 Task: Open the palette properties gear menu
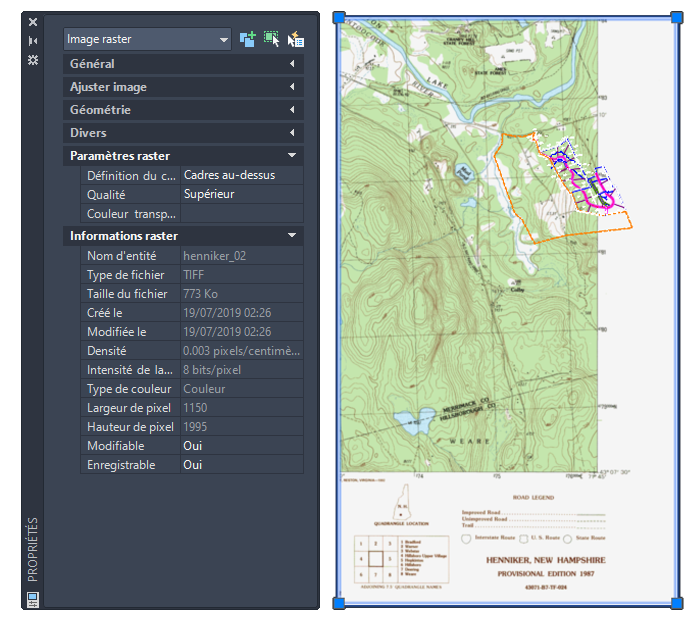[x=33, y=60]
